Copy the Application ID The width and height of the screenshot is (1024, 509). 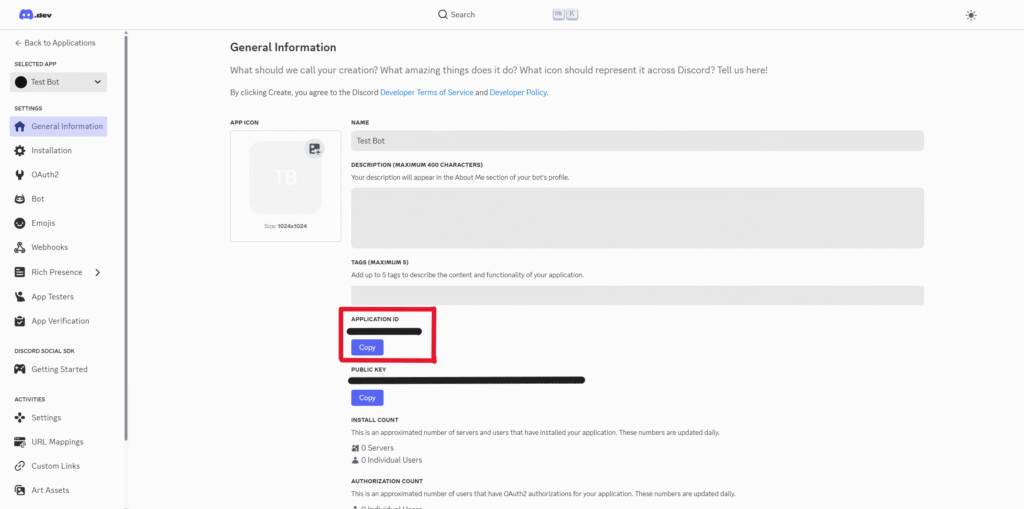tap(367, 347)
